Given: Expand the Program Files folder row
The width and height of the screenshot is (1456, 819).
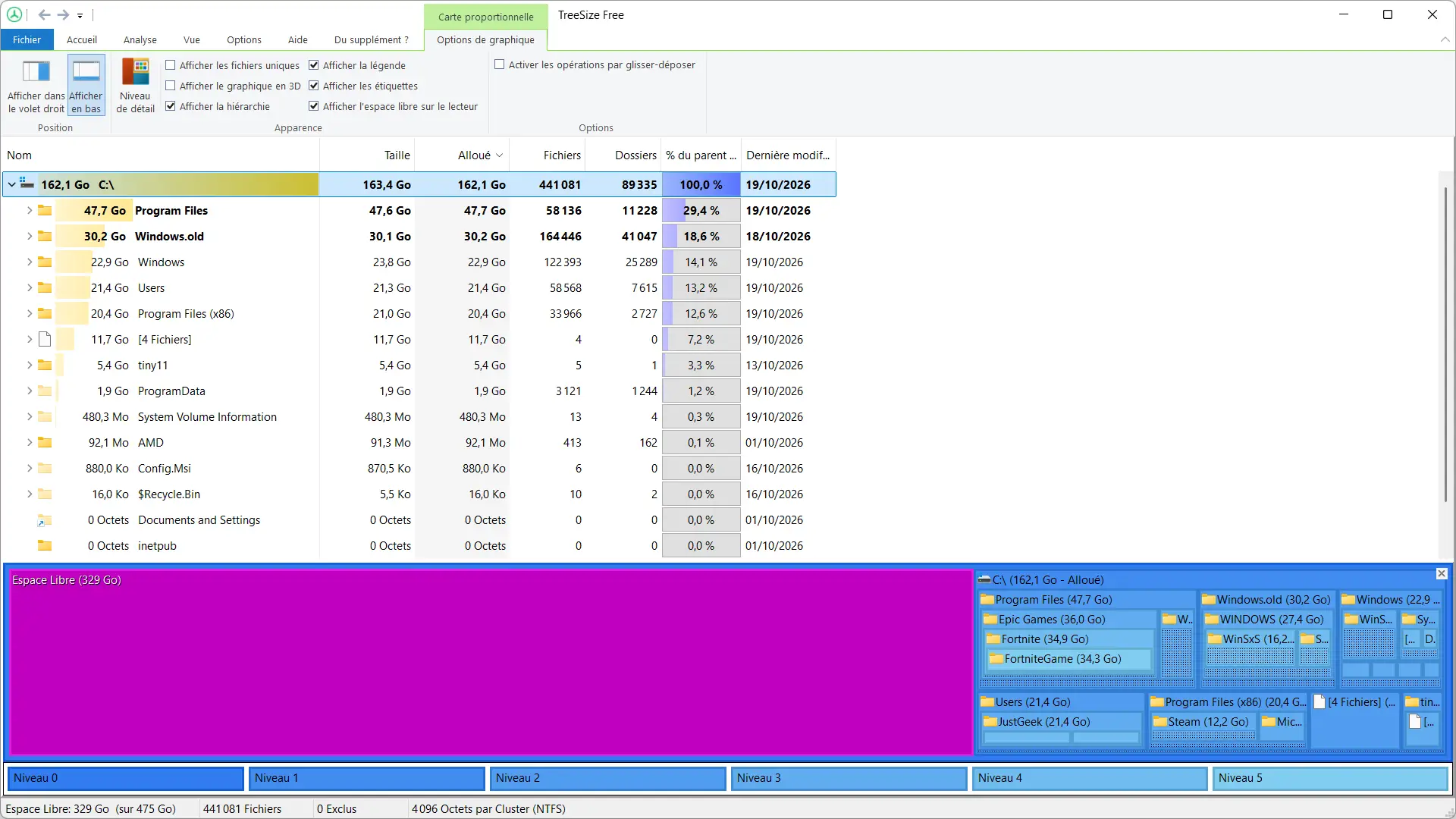Looking at the screenshot, I should [30, 210].
